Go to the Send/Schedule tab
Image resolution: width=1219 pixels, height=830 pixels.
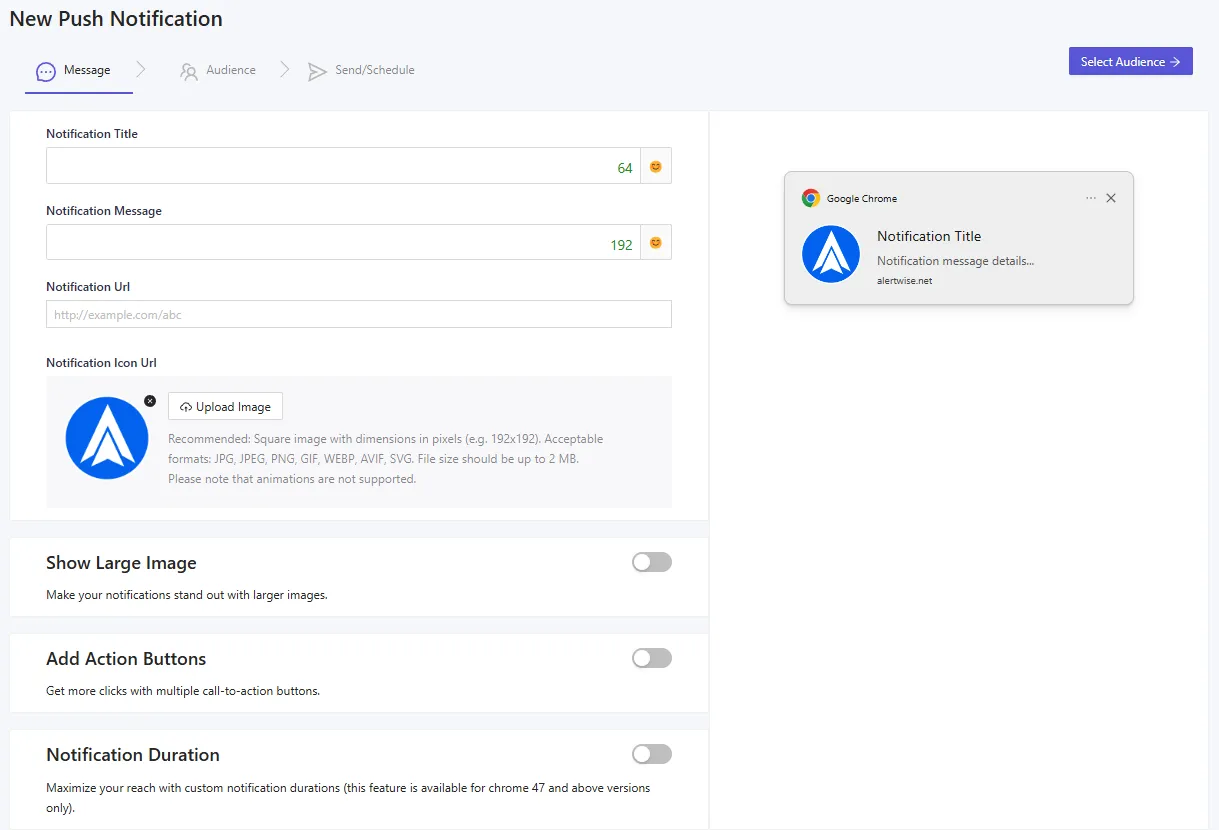tap(374, 70)
